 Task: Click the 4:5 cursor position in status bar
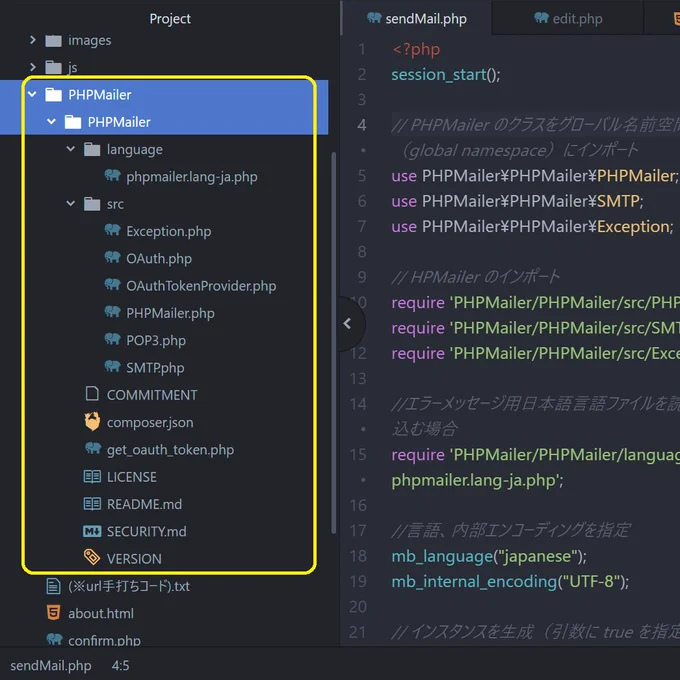pos(121,666)
